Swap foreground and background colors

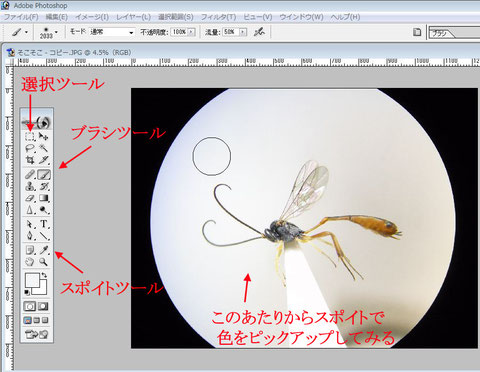point(44,275)
